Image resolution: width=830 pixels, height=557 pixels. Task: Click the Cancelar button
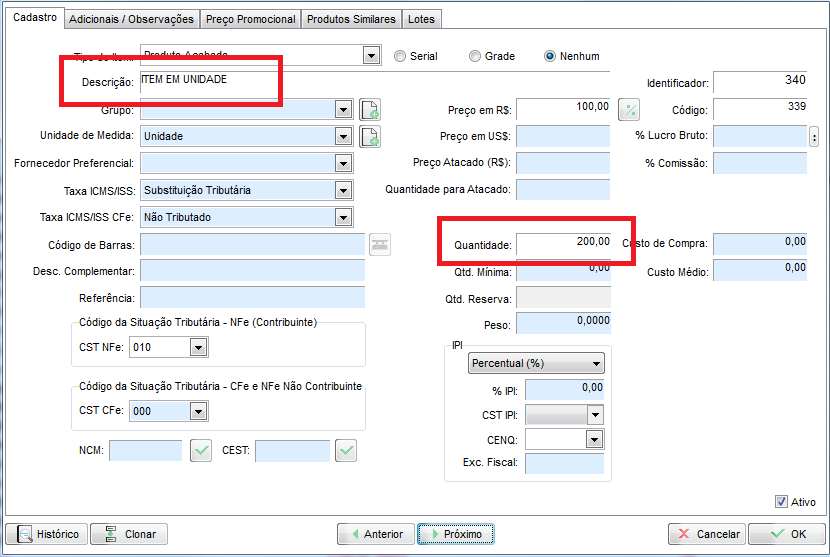pos(706,534)
